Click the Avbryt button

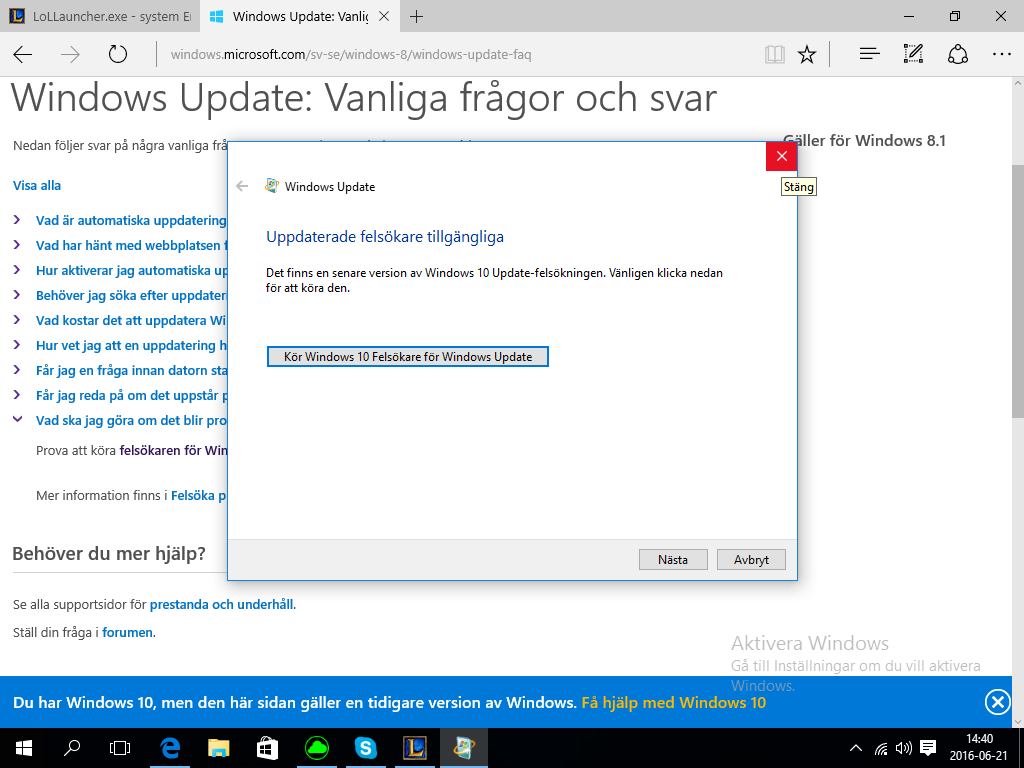coord(751,560)
